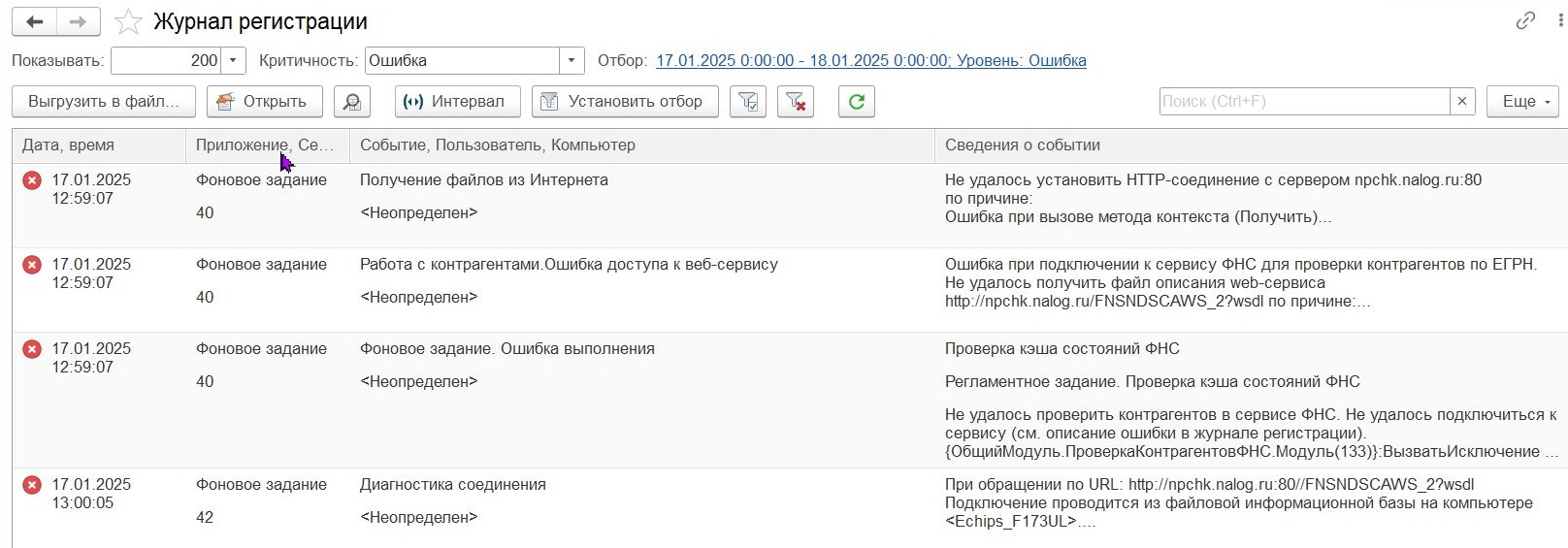
Task: Filter by current value with the funnel icon
Action: point(748,102)
